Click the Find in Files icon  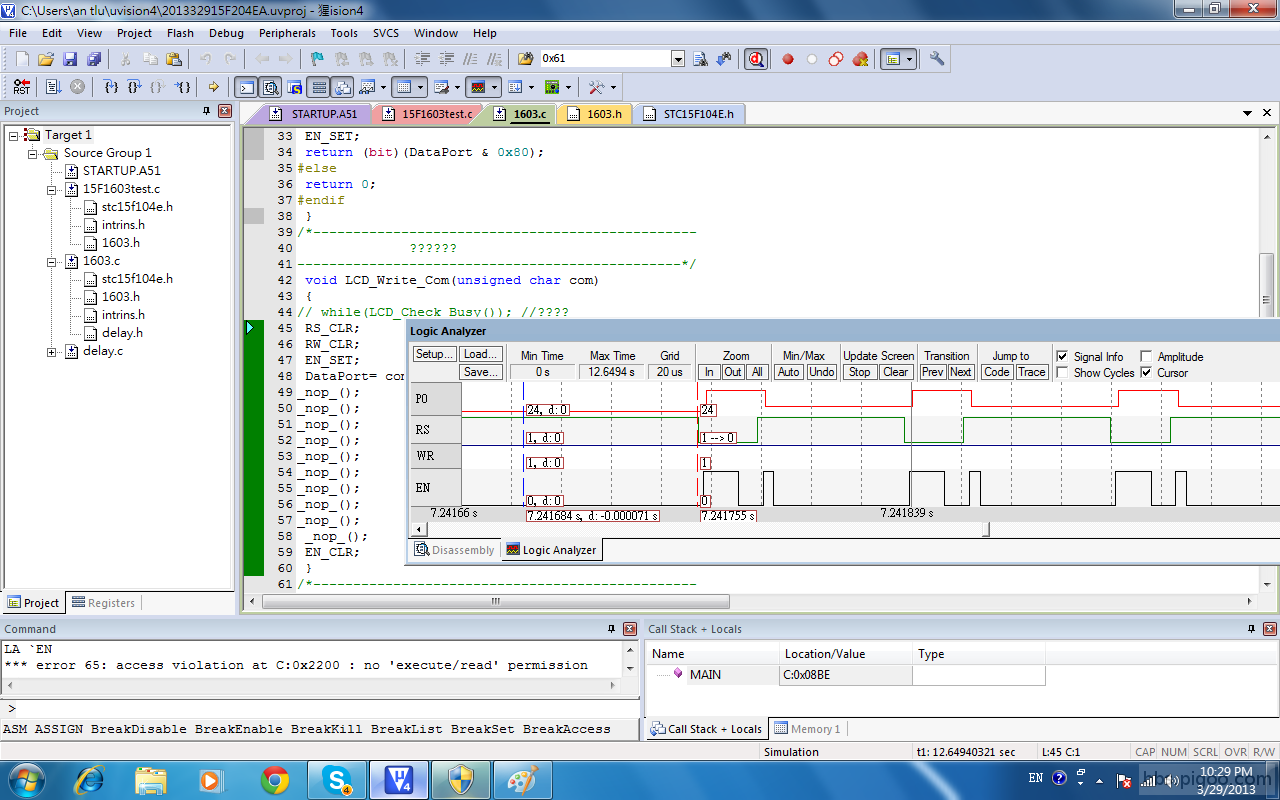(525, 59)
